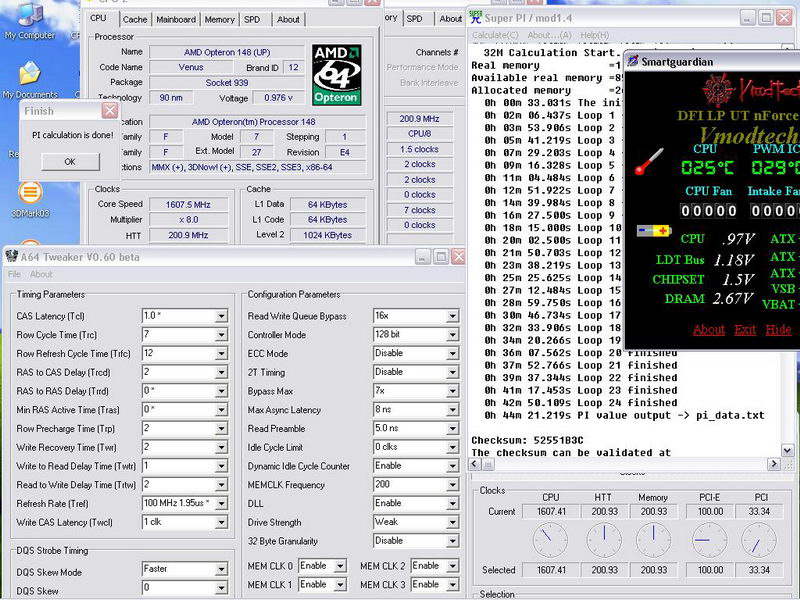Open Help(H) menu in Super PI
The height and width of the screenshot is (600, 800).
(x=594, y=35)
